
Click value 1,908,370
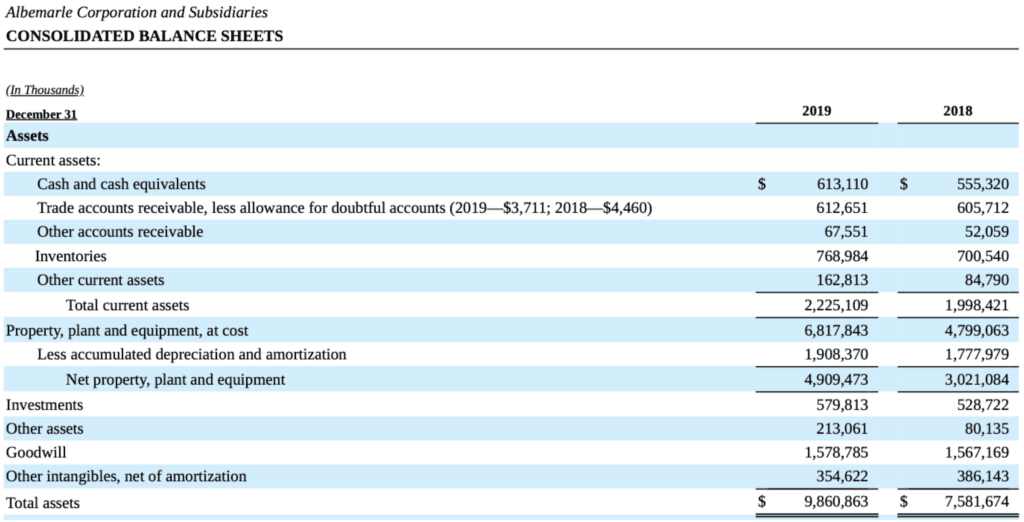pos(836,355)
